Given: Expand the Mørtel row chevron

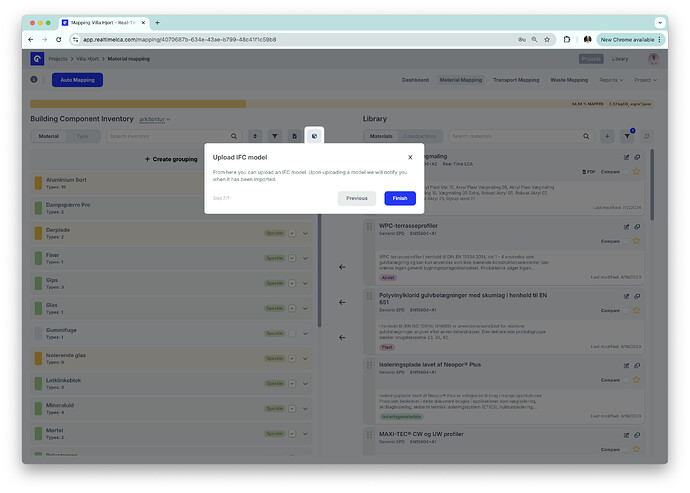Looking at the screenshot, I should (305, 434).
